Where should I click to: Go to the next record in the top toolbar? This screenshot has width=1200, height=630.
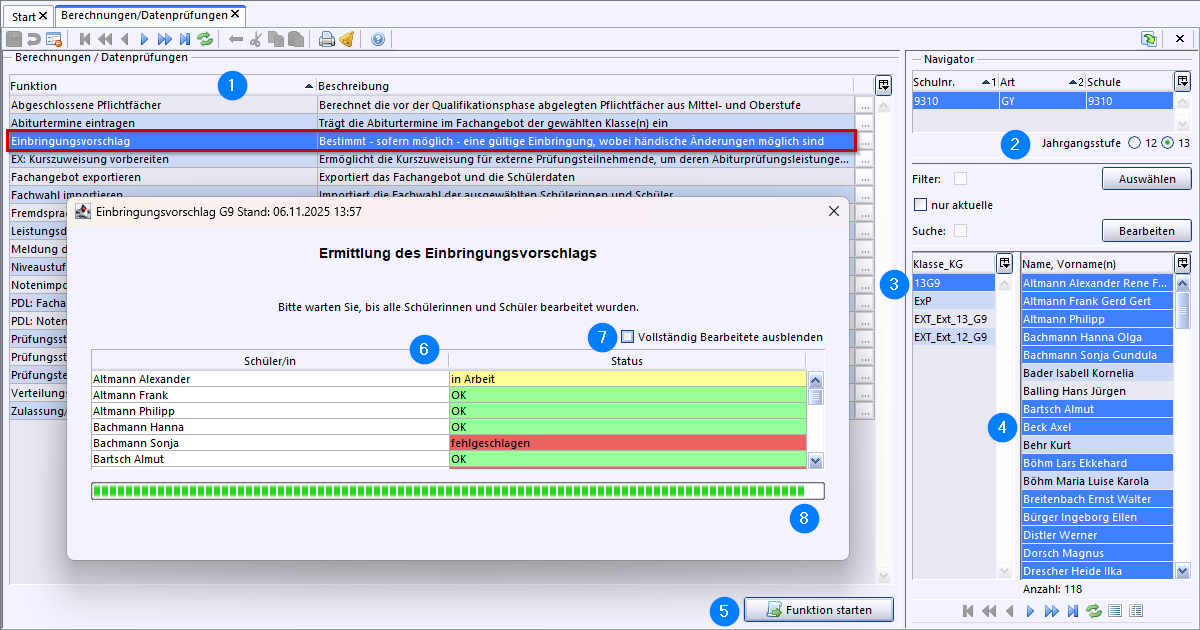[x=145, y=40]
